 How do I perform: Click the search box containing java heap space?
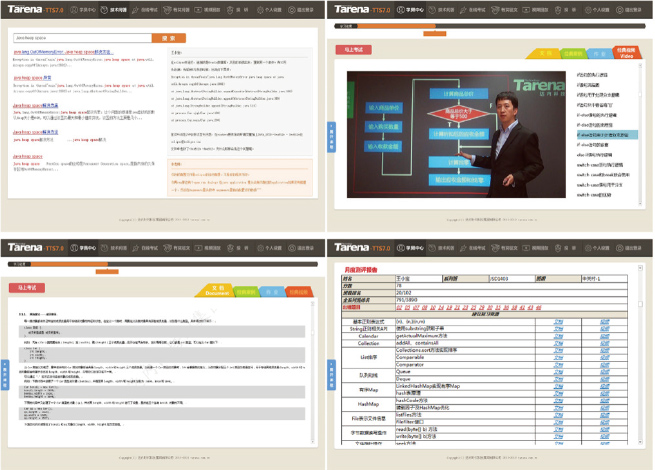(x=81, y=38)
